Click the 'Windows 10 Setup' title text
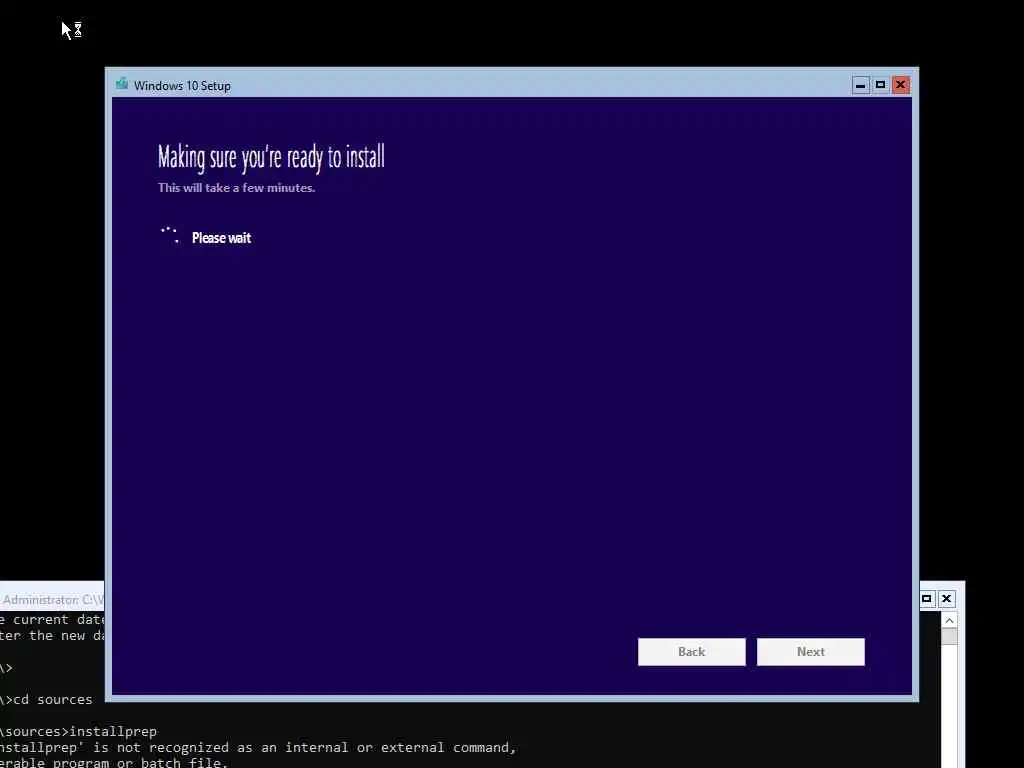 (x=182, y=86)
